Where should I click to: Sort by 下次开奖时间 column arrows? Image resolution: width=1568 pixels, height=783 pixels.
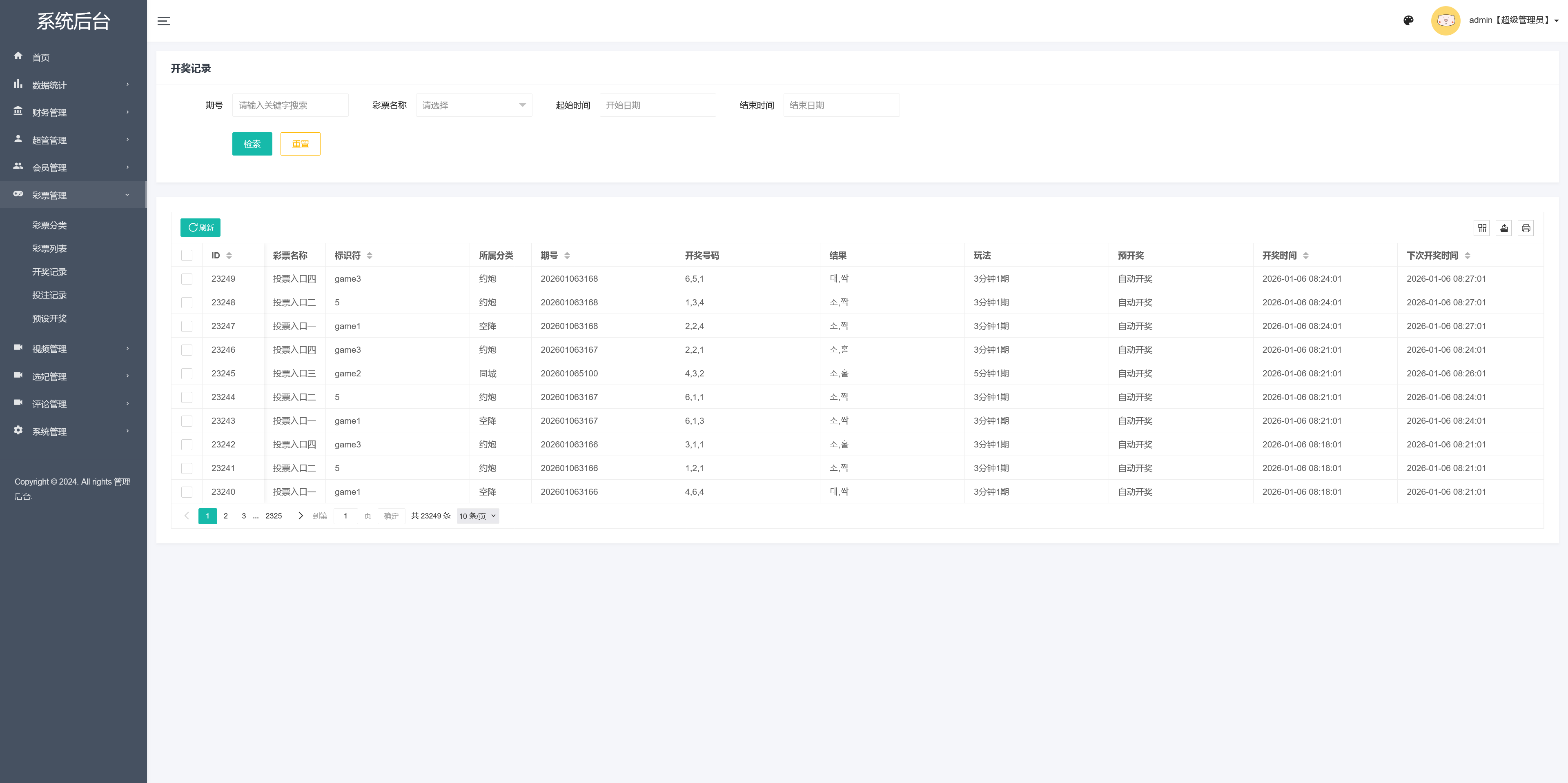click(1468, 256)
